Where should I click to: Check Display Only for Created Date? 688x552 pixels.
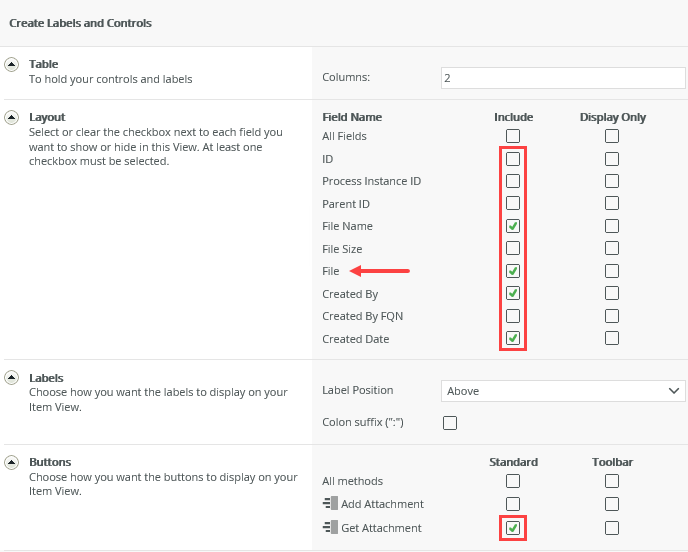click(612, 339)
